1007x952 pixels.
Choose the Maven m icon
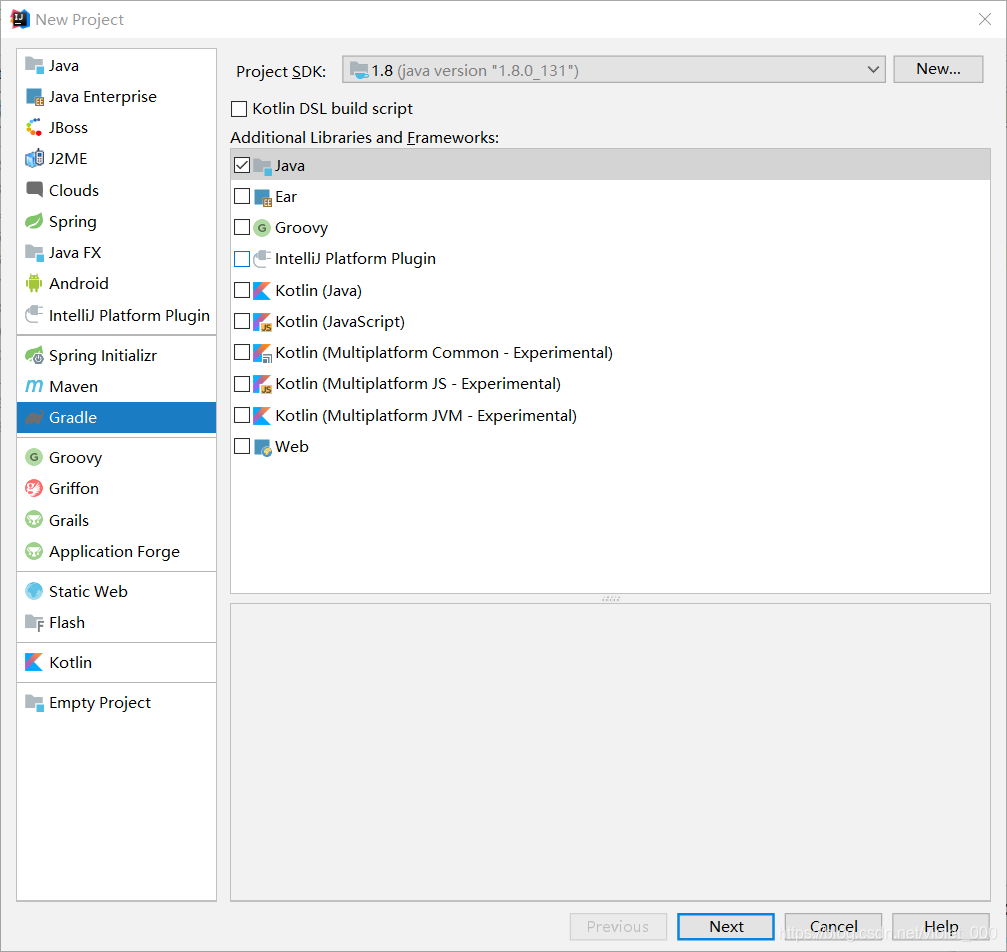[34, 386]
